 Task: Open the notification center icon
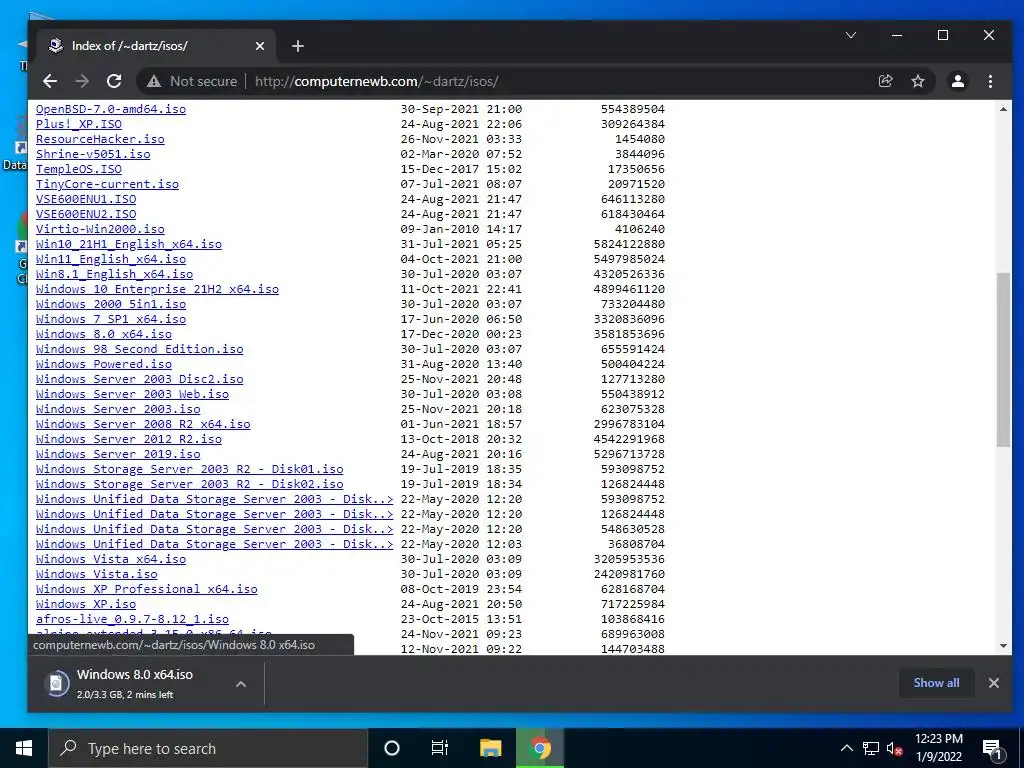(992, 748)
